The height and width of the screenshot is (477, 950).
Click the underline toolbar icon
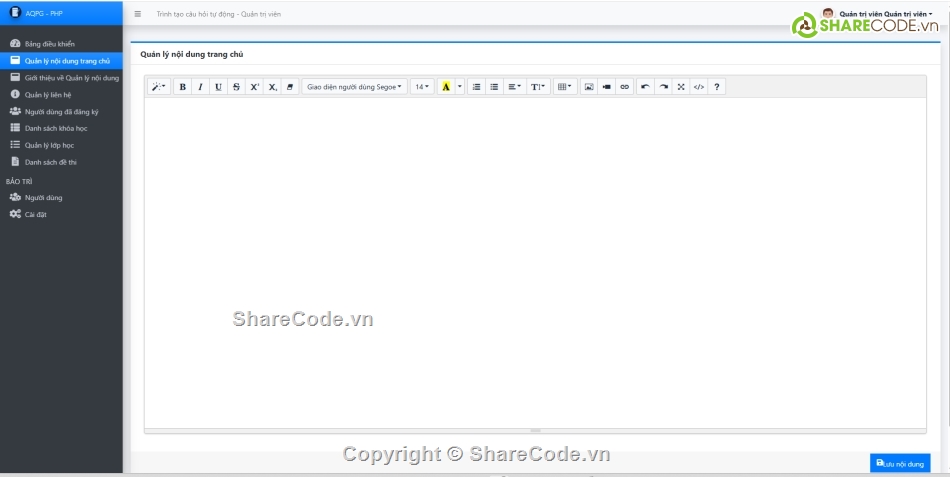coord(218,87)
